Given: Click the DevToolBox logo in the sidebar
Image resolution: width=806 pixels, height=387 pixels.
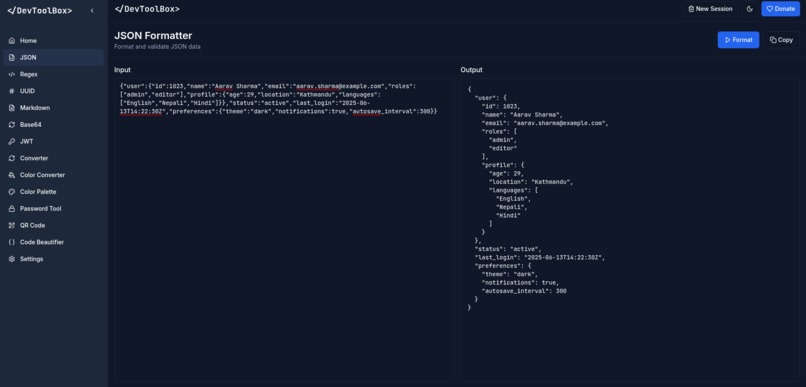Looking at the screenshot, I should 40,10.
